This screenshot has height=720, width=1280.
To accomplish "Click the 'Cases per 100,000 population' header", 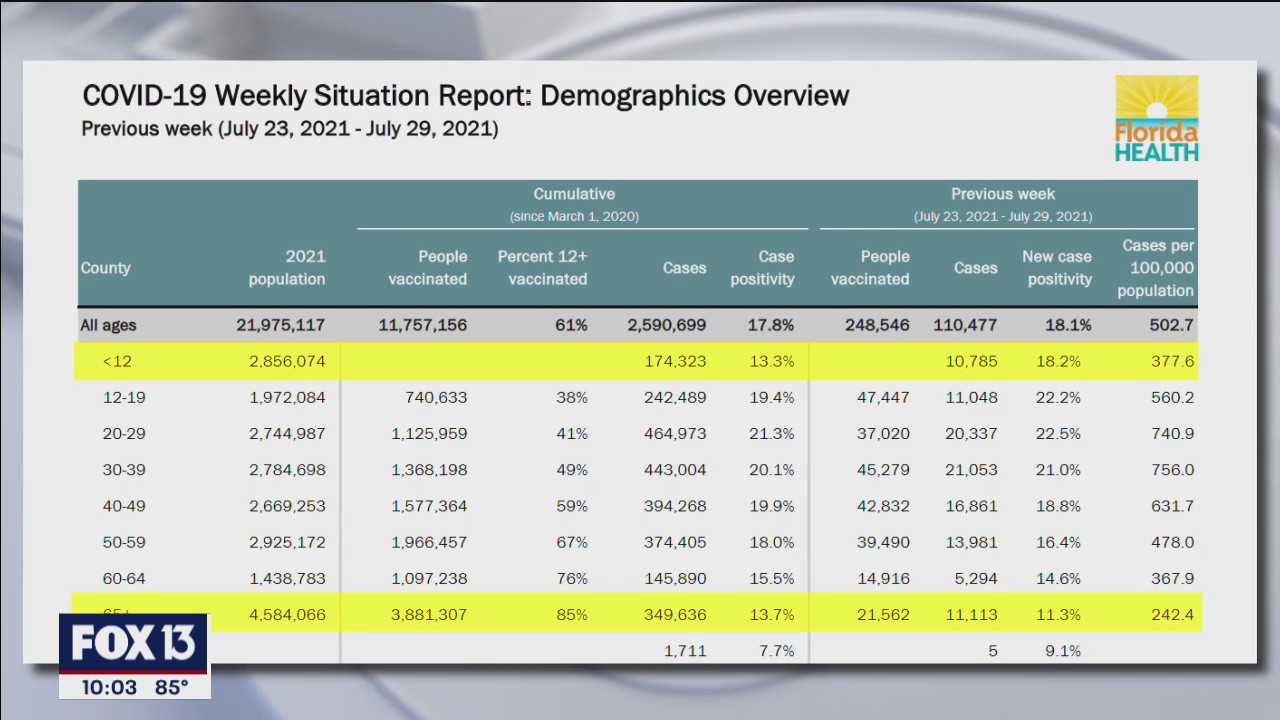I will tap(1156, 268).
